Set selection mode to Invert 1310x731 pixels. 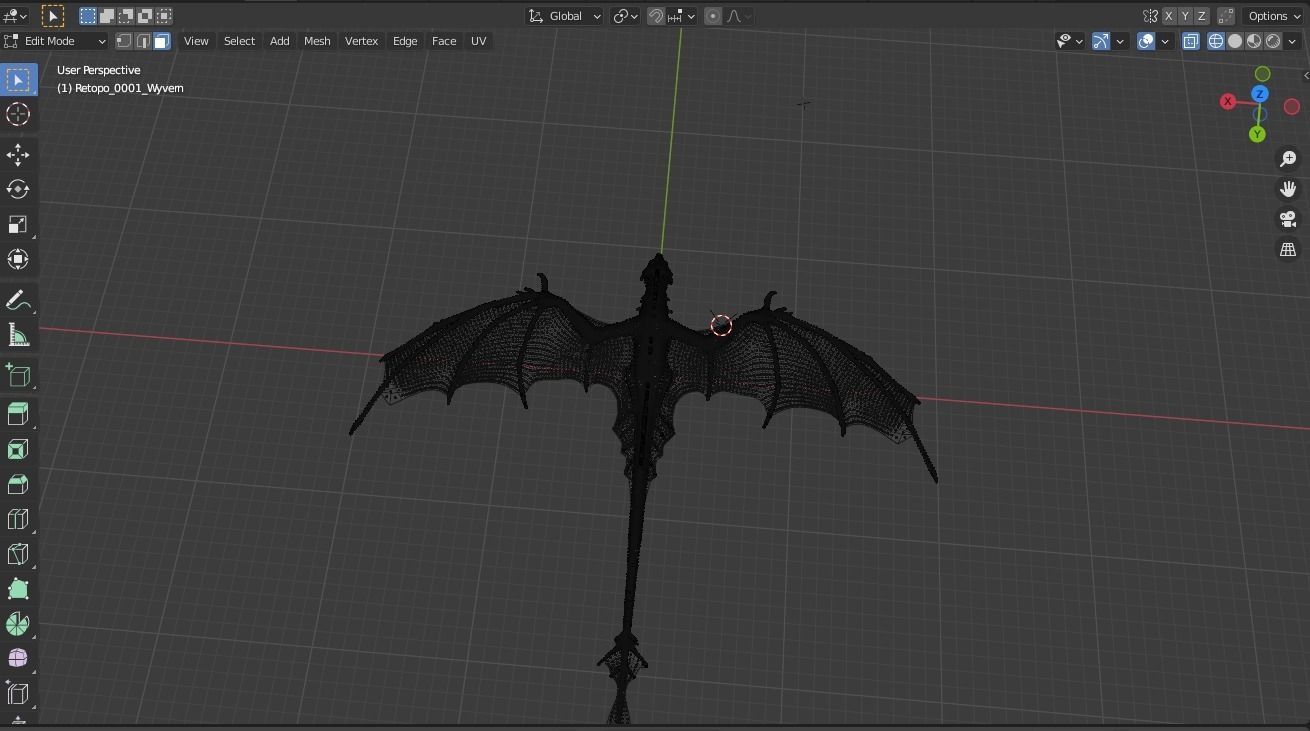[145, 16]
